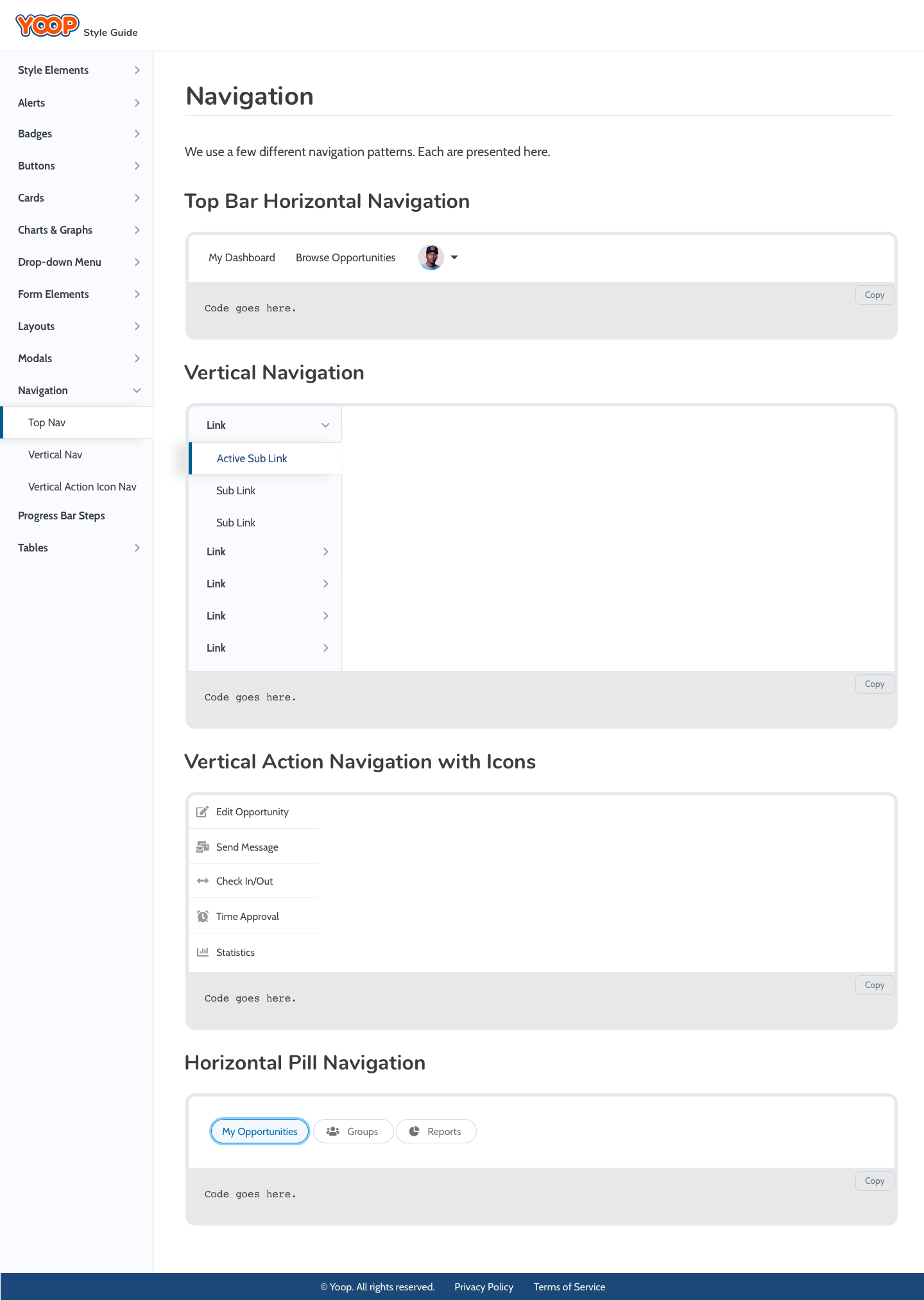Click the Yoop logo
This screenshot has height=1300, width=924.
click(x=47, y=26)
